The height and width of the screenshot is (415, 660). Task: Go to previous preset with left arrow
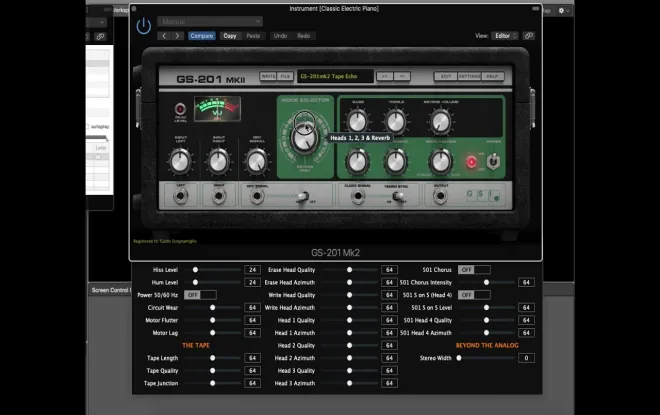coord(164,36)
